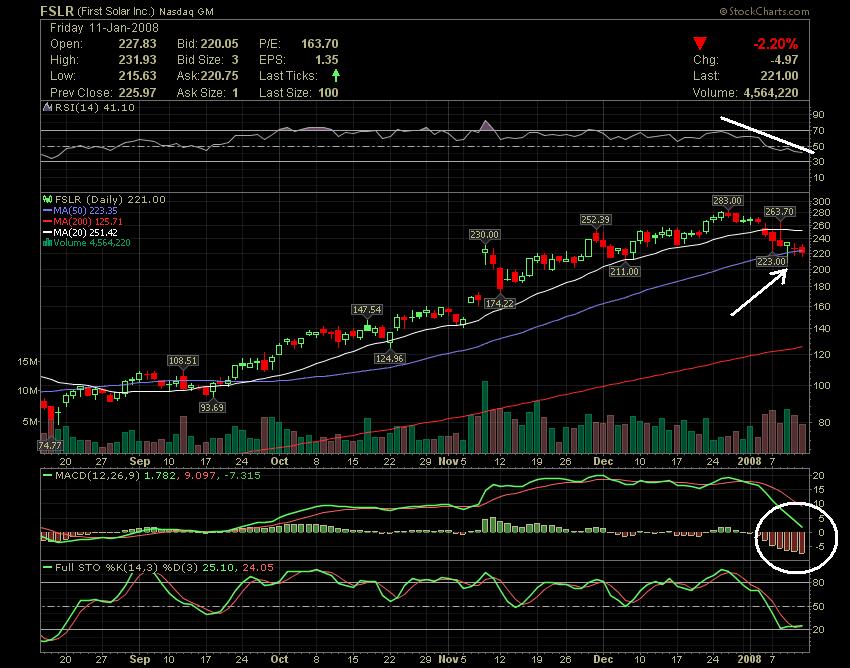Click the Ask Size value 1

(x=235, y=93)
